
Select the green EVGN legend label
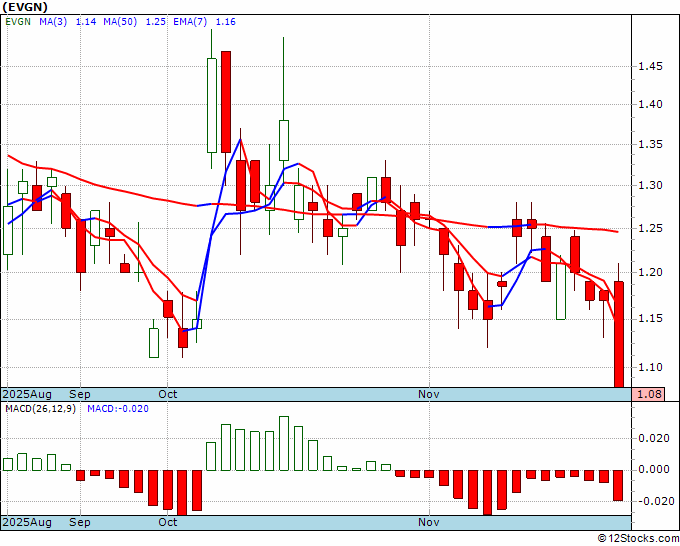coord(18,22)
